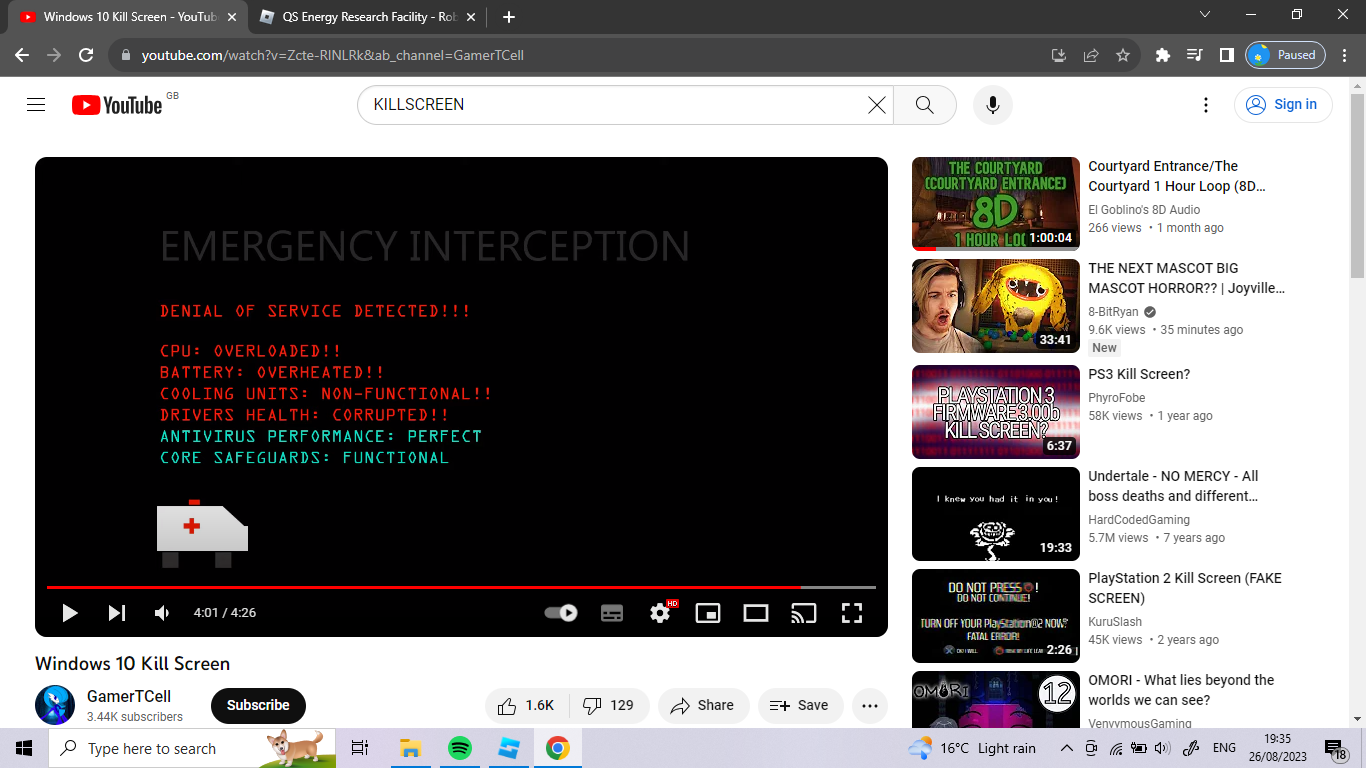Show hidden system tray icons

tap(1066, 748)
